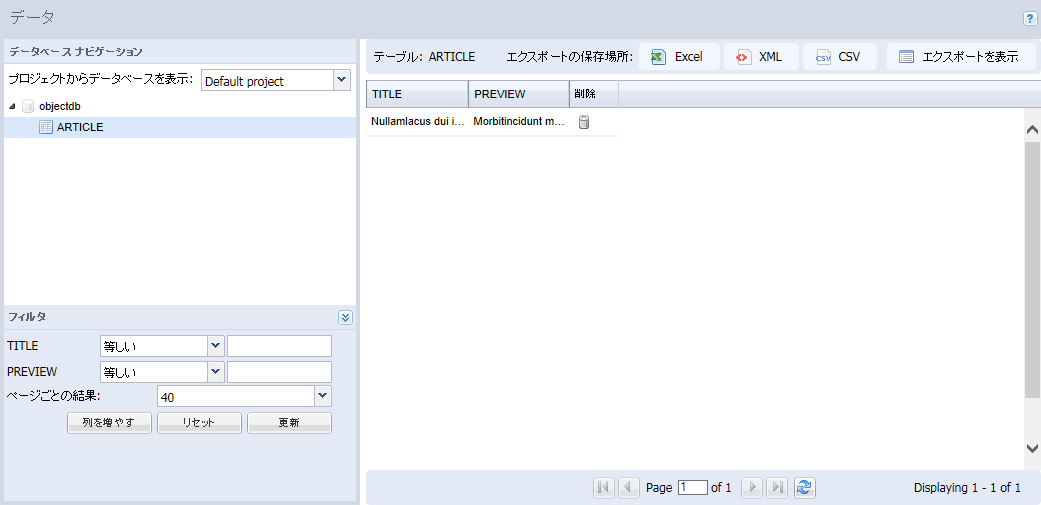
Task: Click the TITLE filter value field
Action: tap(279, 346)
